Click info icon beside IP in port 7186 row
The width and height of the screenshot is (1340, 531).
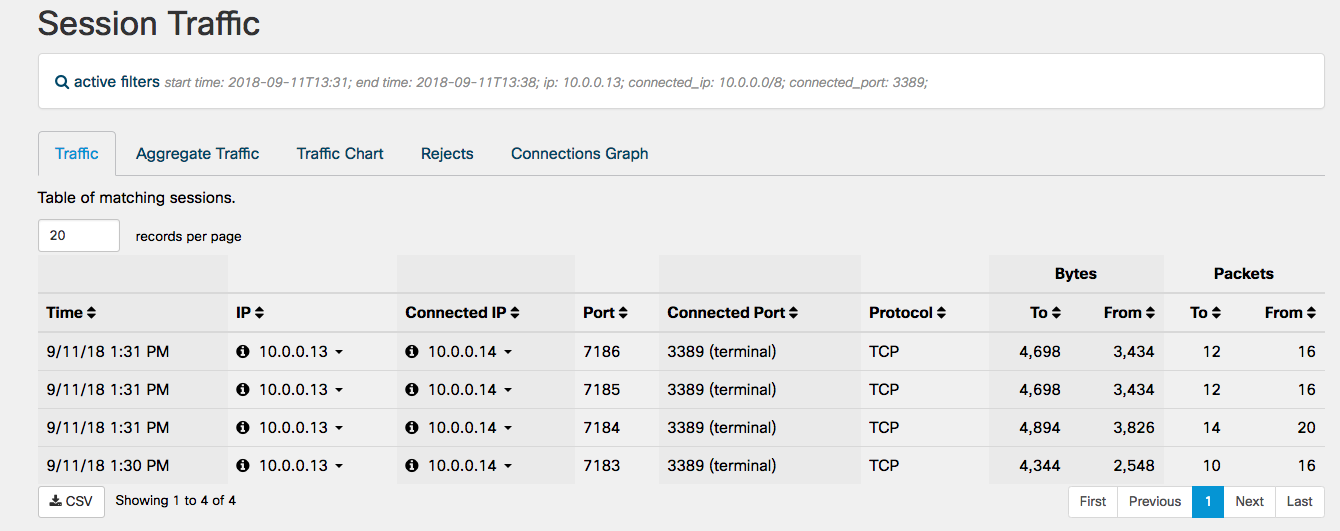(x=243, y=352)
